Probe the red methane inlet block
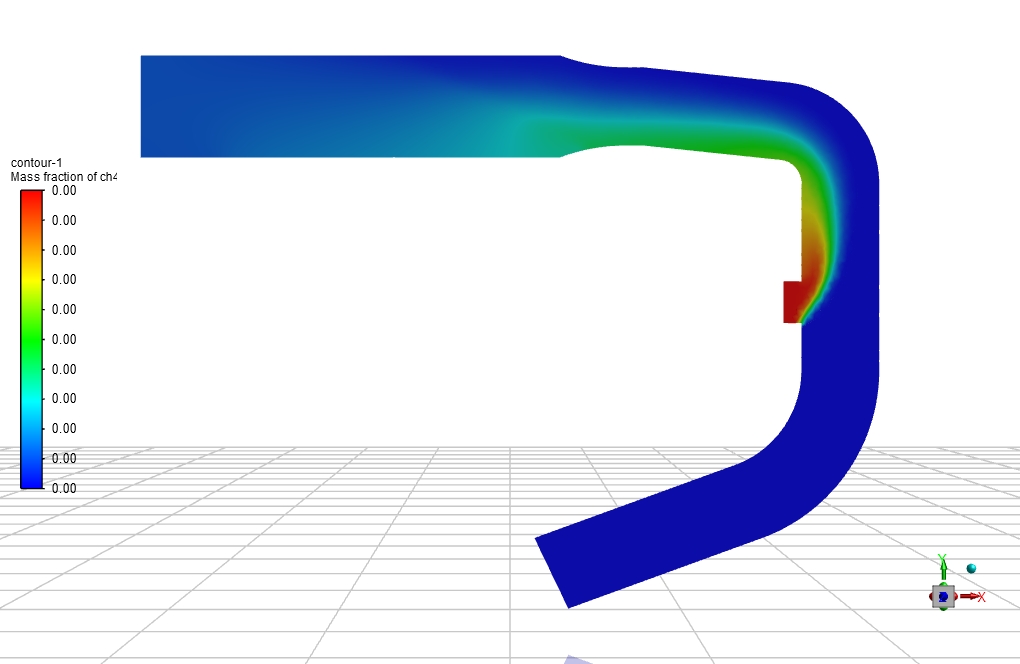 point(791,301)
